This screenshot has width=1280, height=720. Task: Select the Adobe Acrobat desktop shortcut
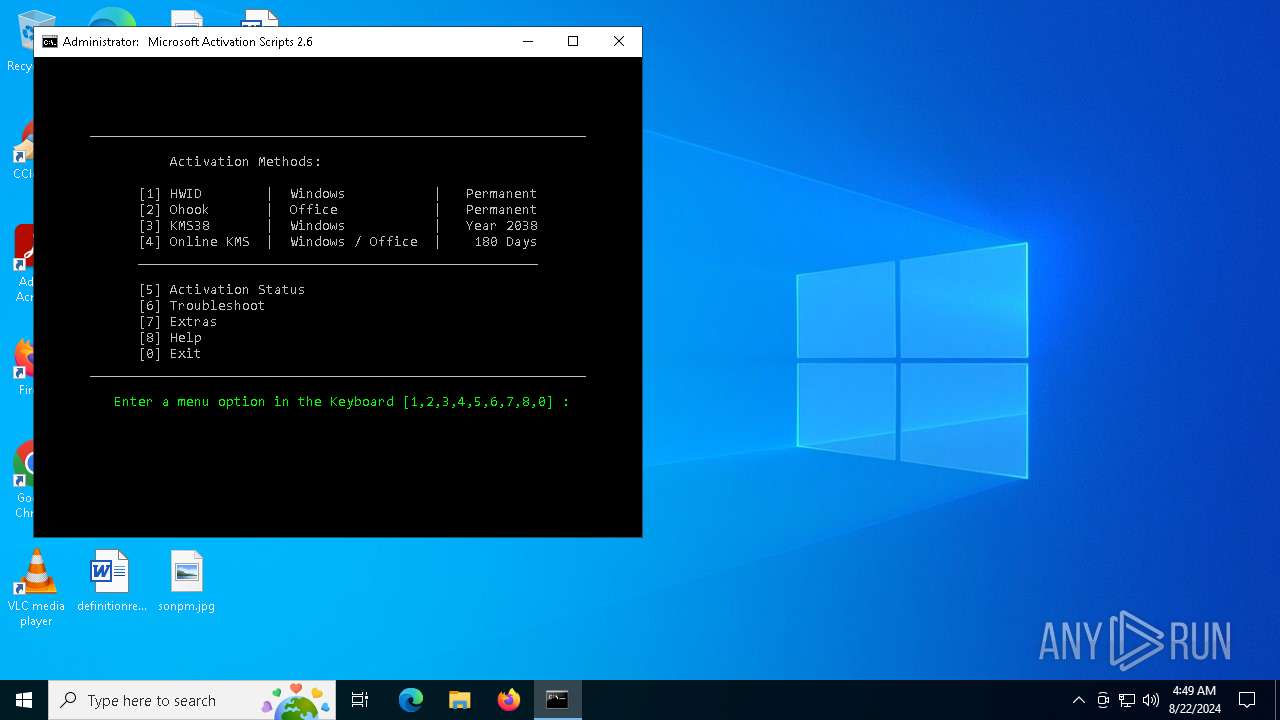pyautogui.click(x=24, y=262)
